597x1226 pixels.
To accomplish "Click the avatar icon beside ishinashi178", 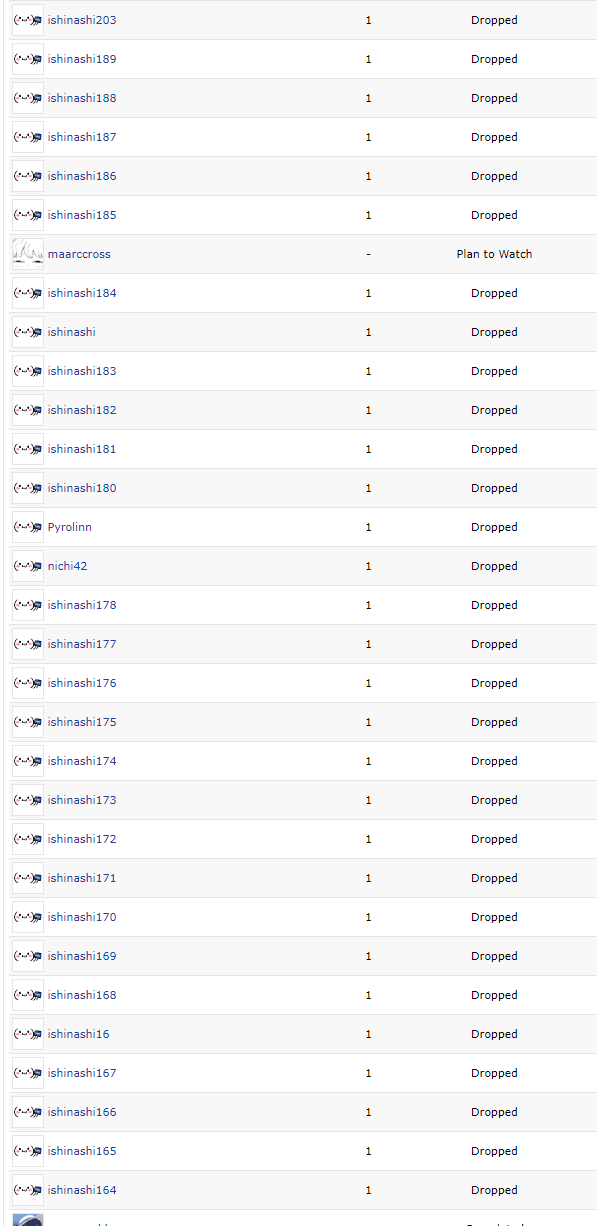I will 28,605.
